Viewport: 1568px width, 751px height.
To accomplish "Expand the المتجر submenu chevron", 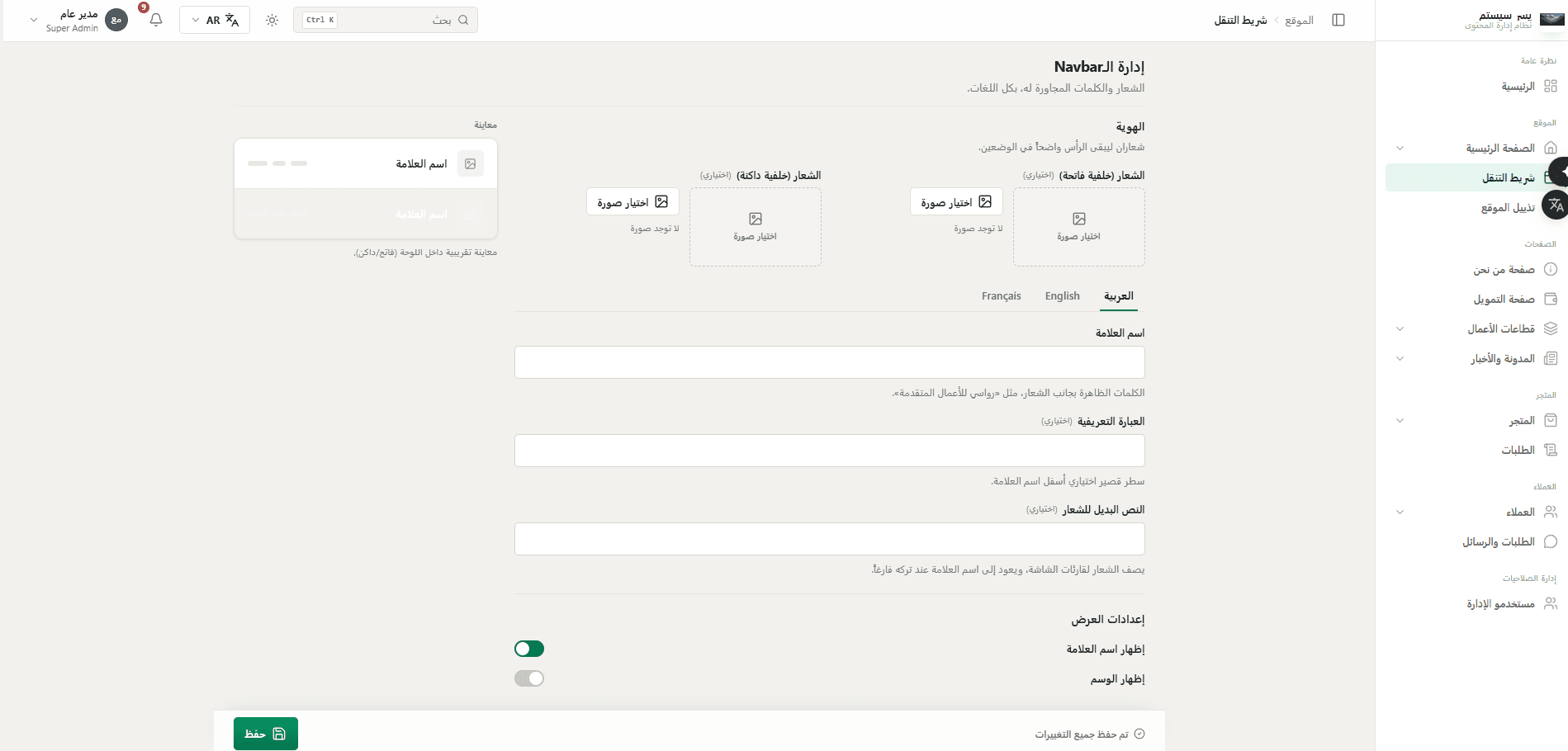I will coord(1400,420).
